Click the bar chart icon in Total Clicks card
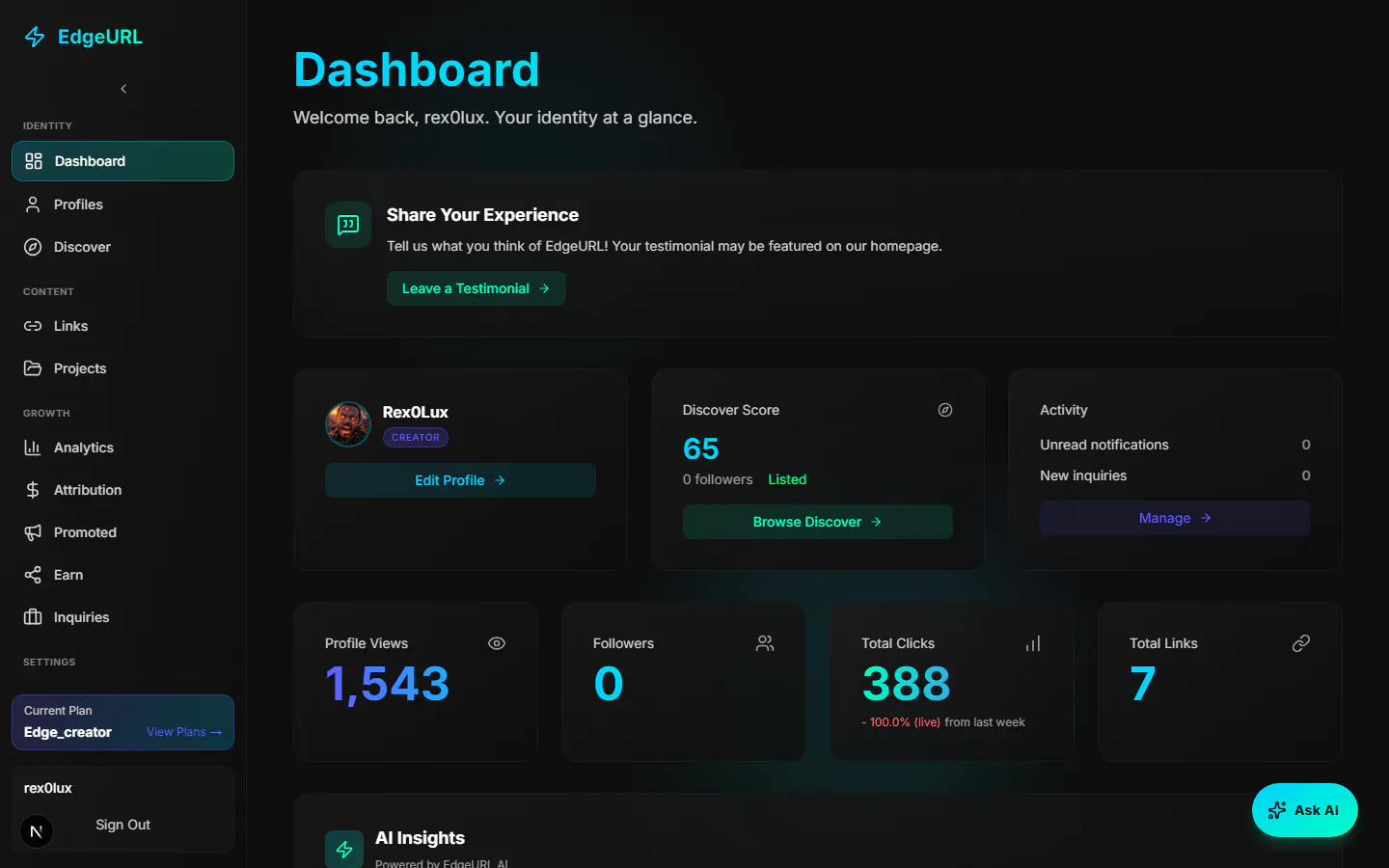Screen dimensions: 1389x868 pyautogui.click(x=1033, y=643)
